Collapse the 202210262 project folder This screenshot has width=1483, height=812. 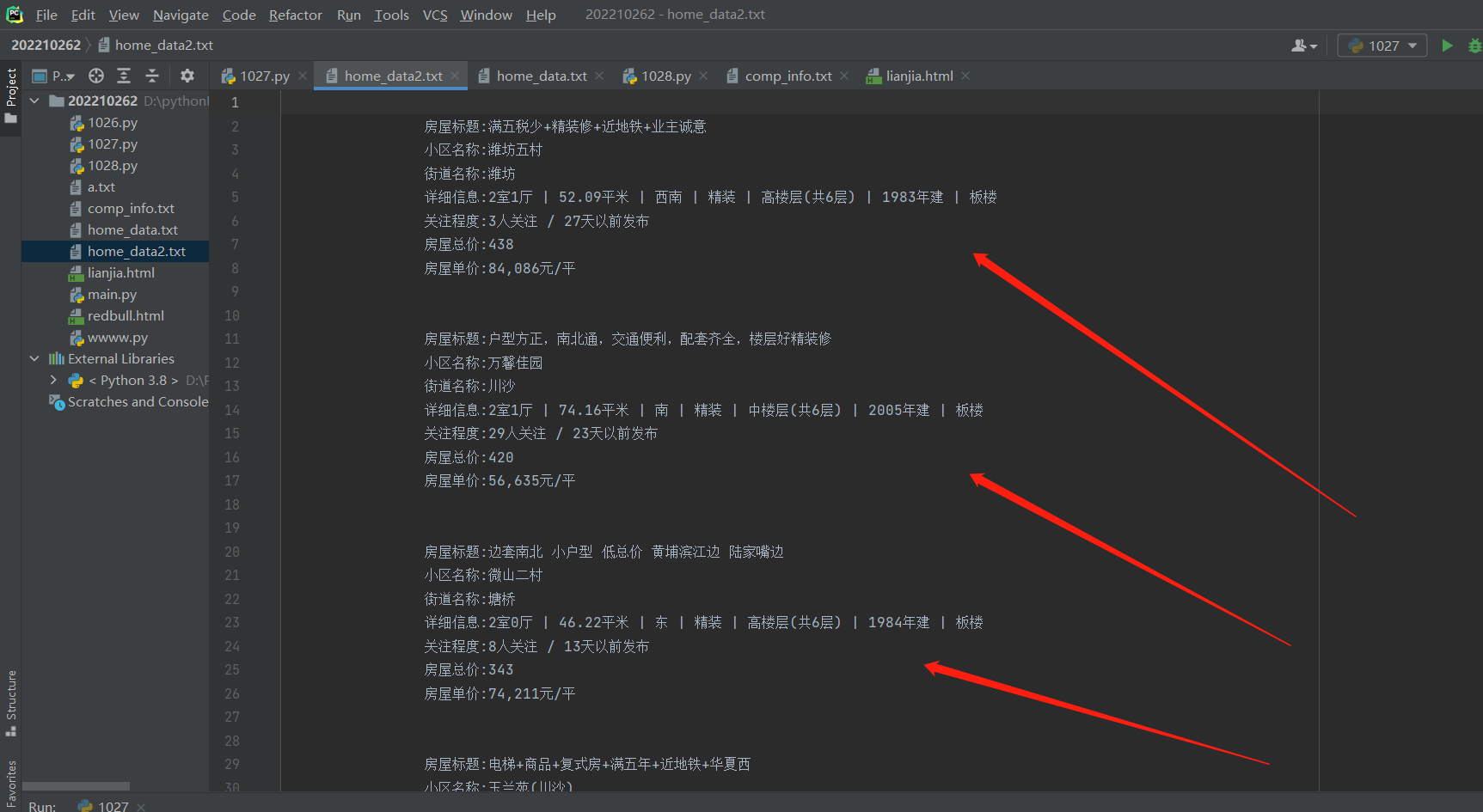[34, 101]
